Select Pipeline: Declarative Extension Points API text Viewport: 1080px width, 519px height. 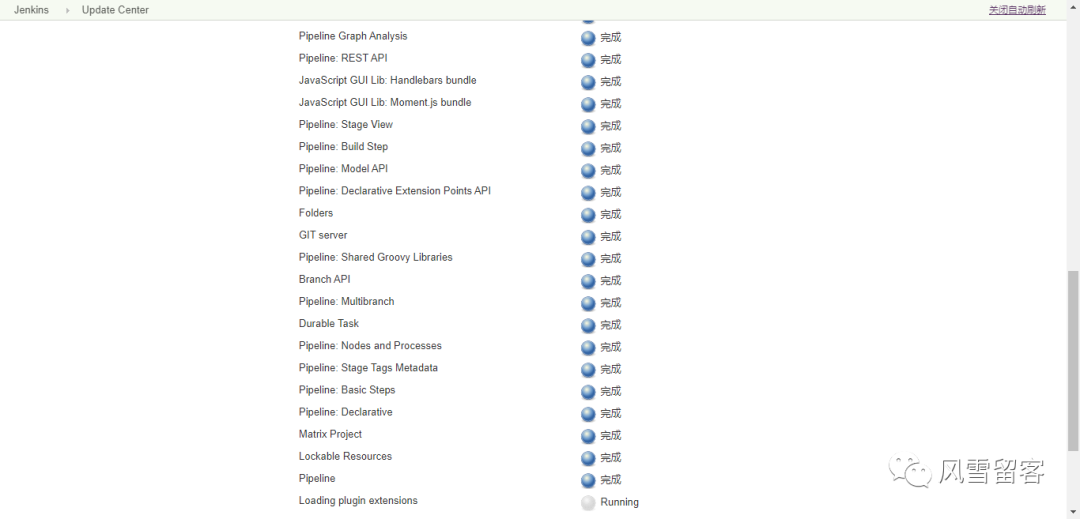[x=395, y=191]
